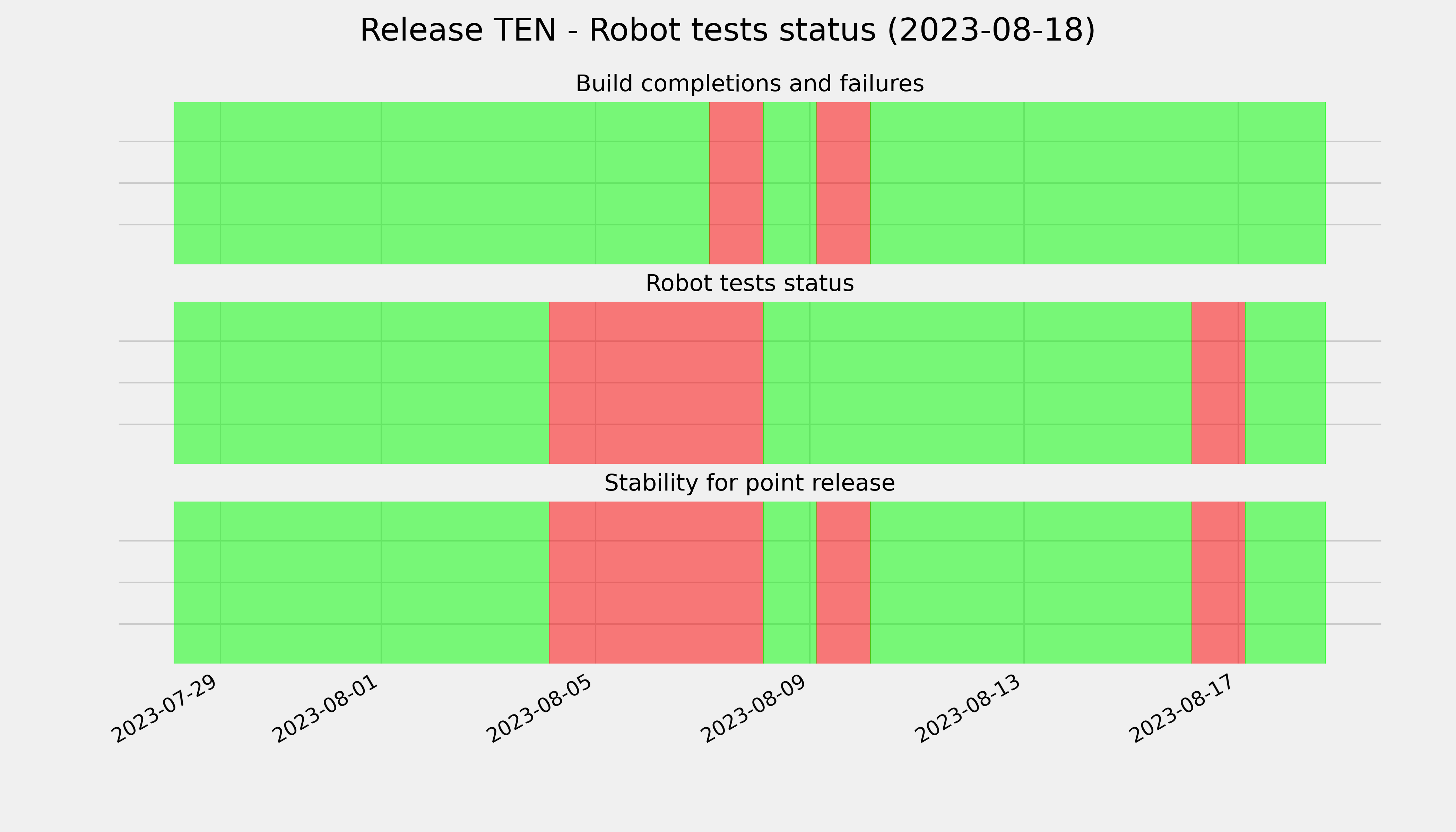1456x832 pixels.
Task: Click the 'Robot tests status' subplot title
Action: pos(750,284)
